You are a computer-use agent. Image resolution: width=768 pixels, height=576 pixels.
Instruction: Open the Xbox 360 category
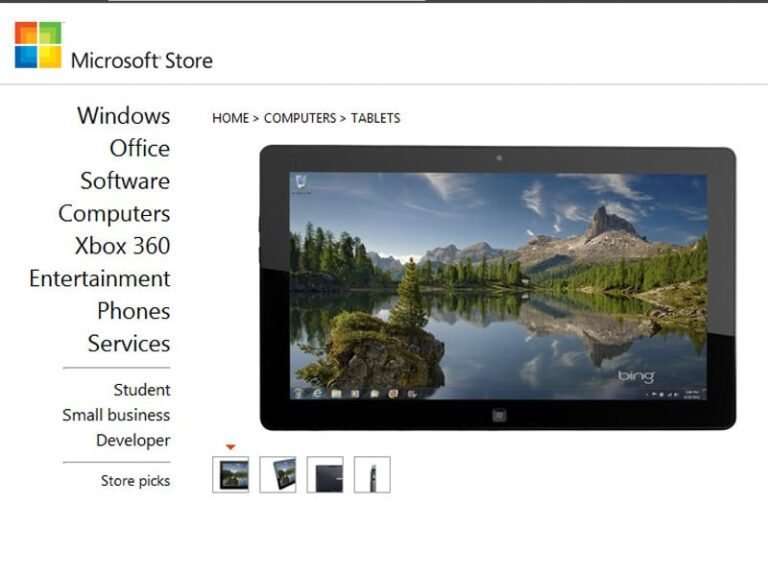[122, 246]
